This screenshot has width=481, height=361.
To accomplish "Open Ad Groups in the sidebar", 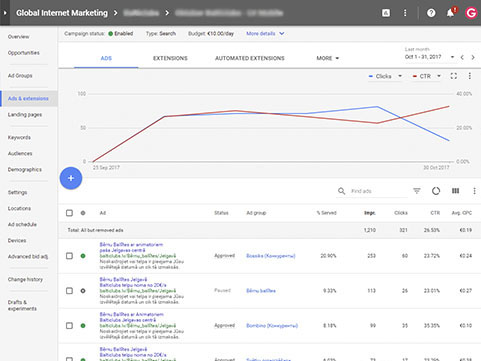I will click(x=20, y=76).
